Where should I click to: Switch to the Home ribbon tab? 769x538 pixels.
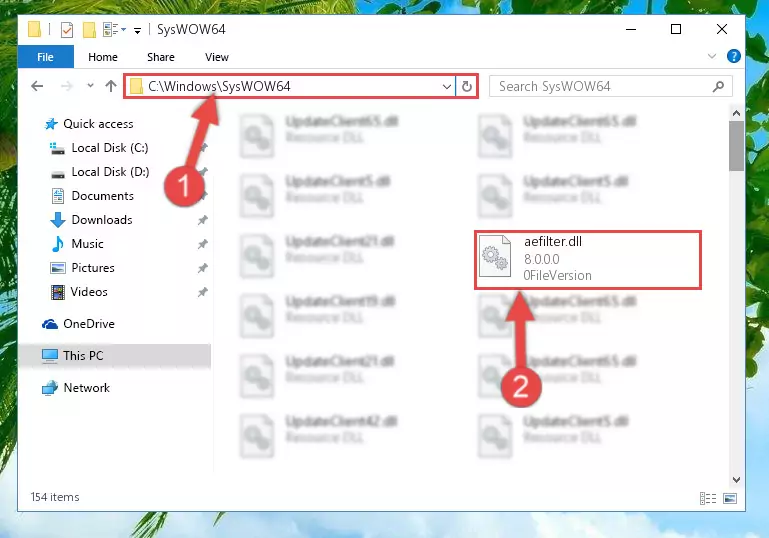pyautogui.click(x=103, y=57)
